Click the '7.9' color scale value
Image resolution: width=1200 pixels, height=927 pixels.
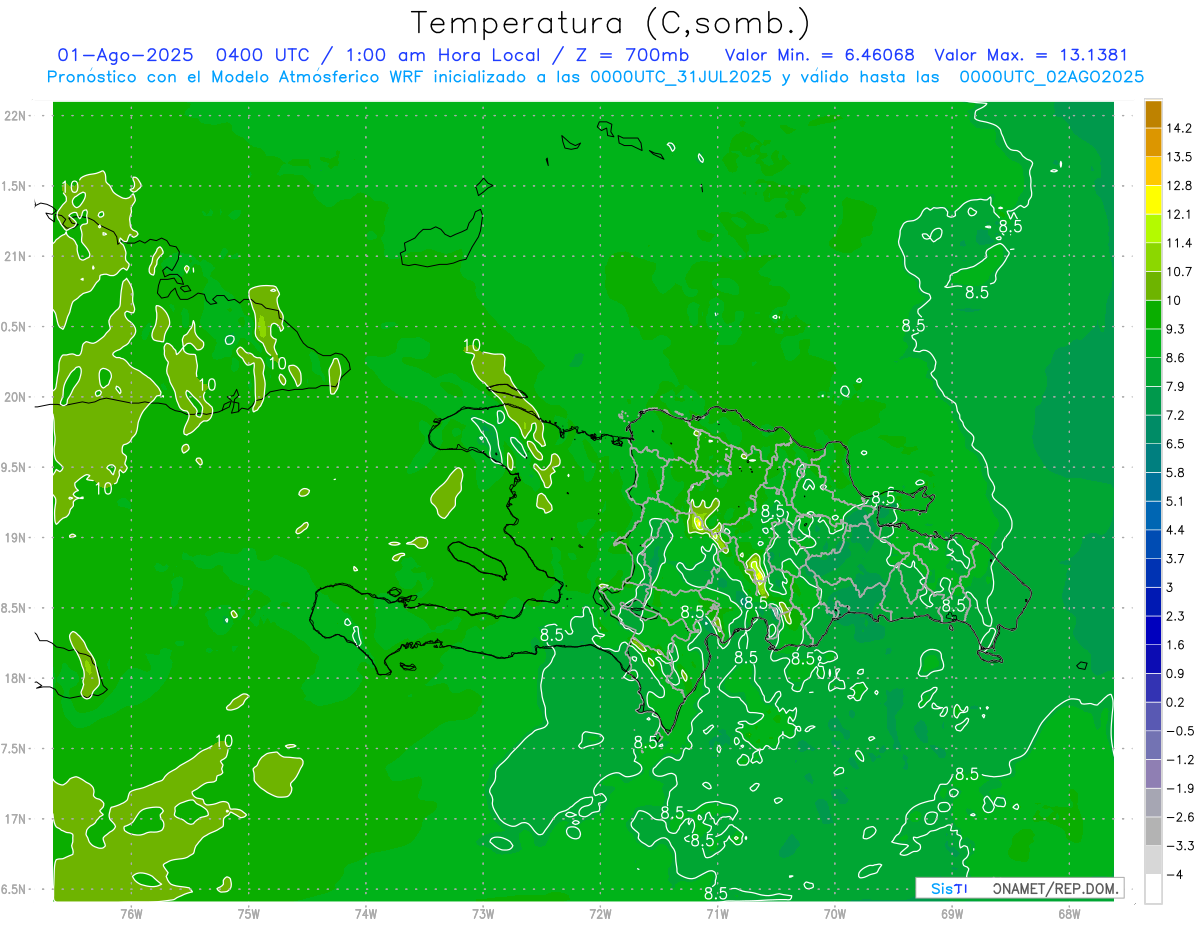pyautogui.click(x=1177, y=387)
